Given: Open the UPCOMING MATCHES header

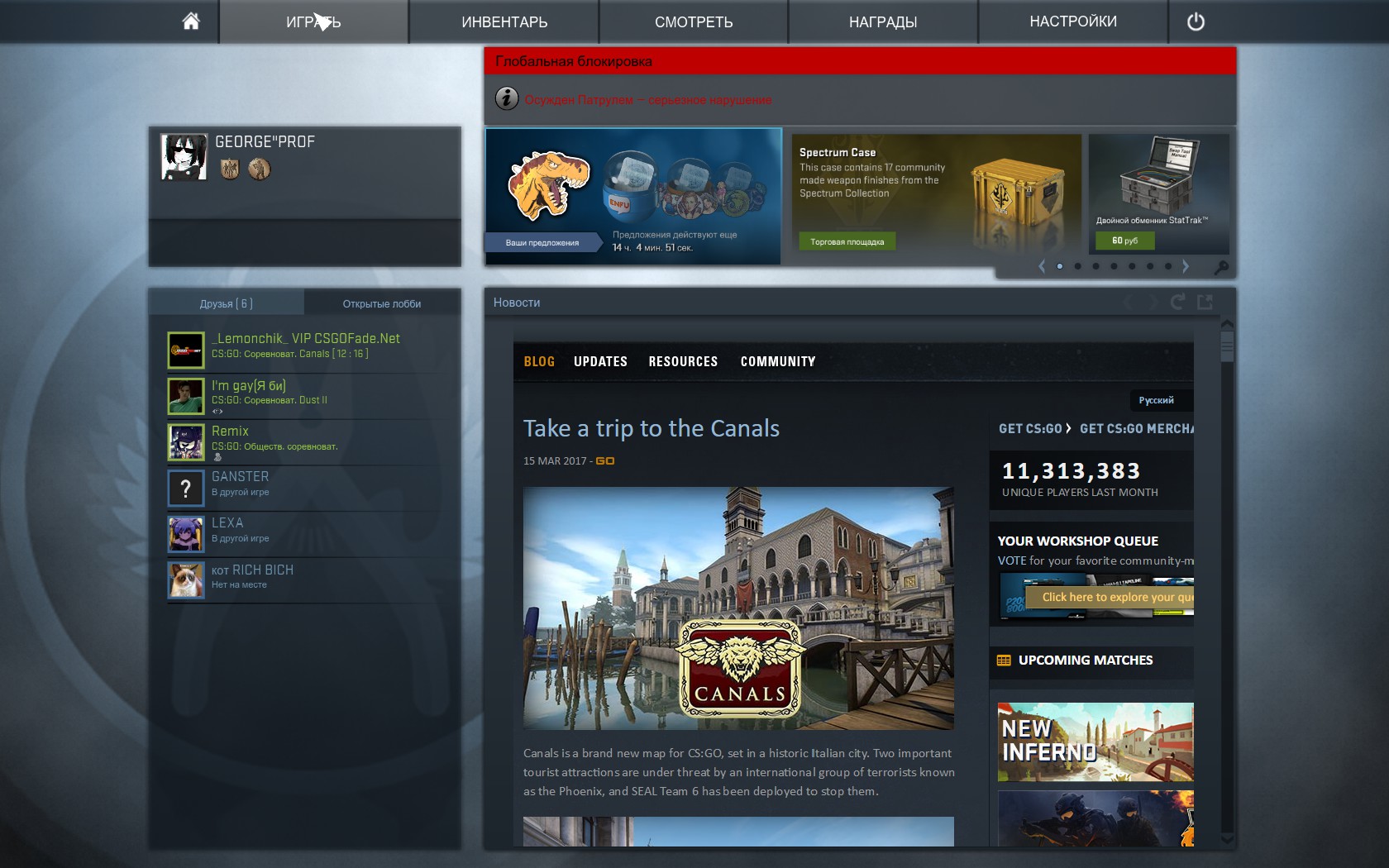Looking at the screenshot, I should (x=1085, y=661).
